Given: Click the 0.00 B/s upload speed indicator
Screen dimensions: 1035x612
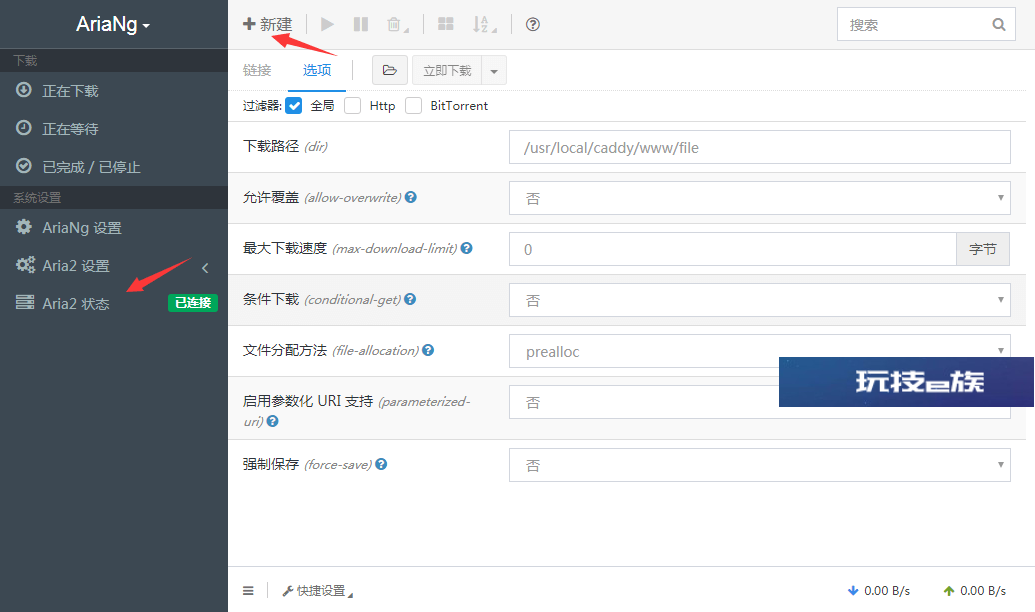Looking at the screenshot, I should (x=974, y=591).
